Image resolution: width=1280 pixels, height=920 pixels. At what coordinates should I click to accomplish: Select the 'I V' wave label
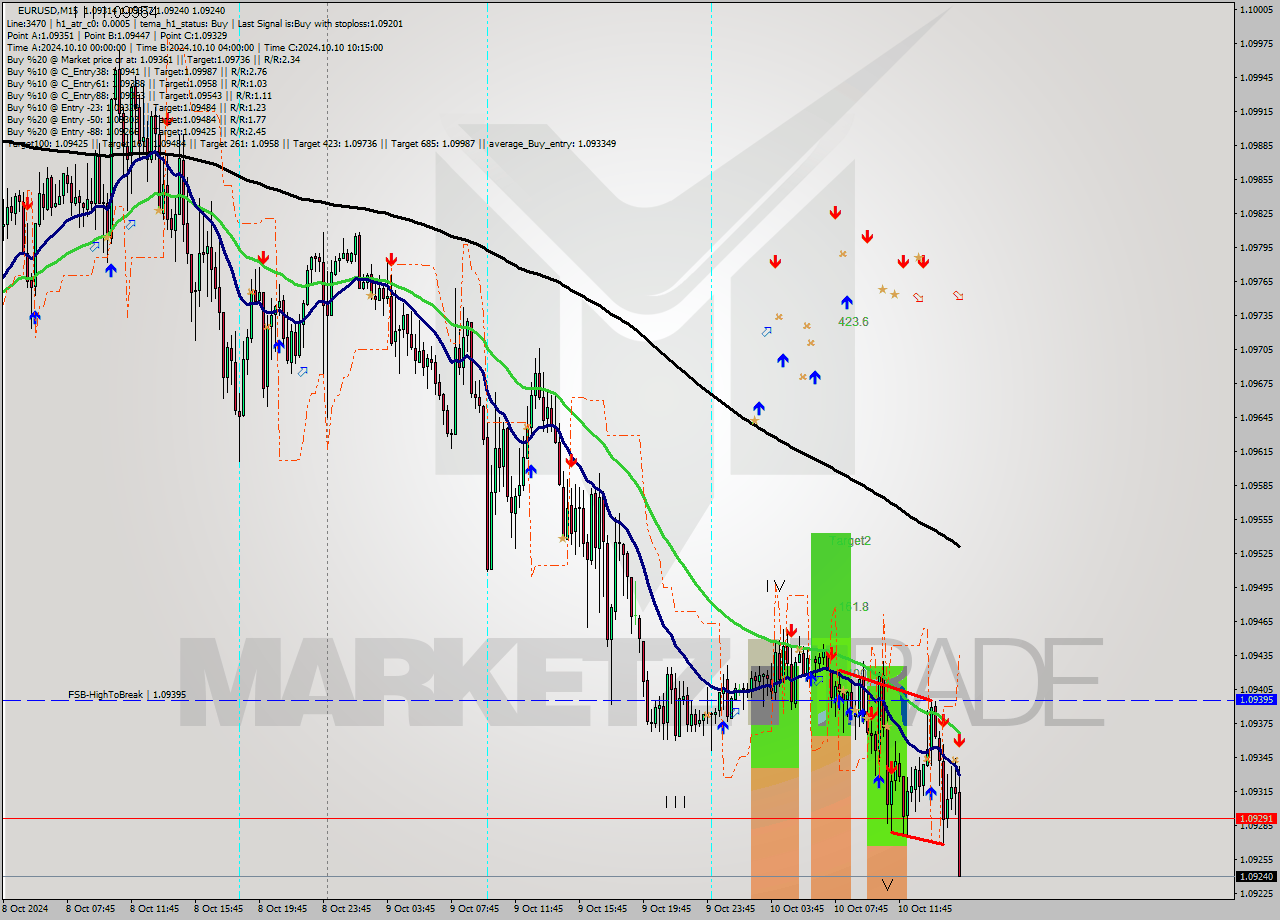coord(776,585)
